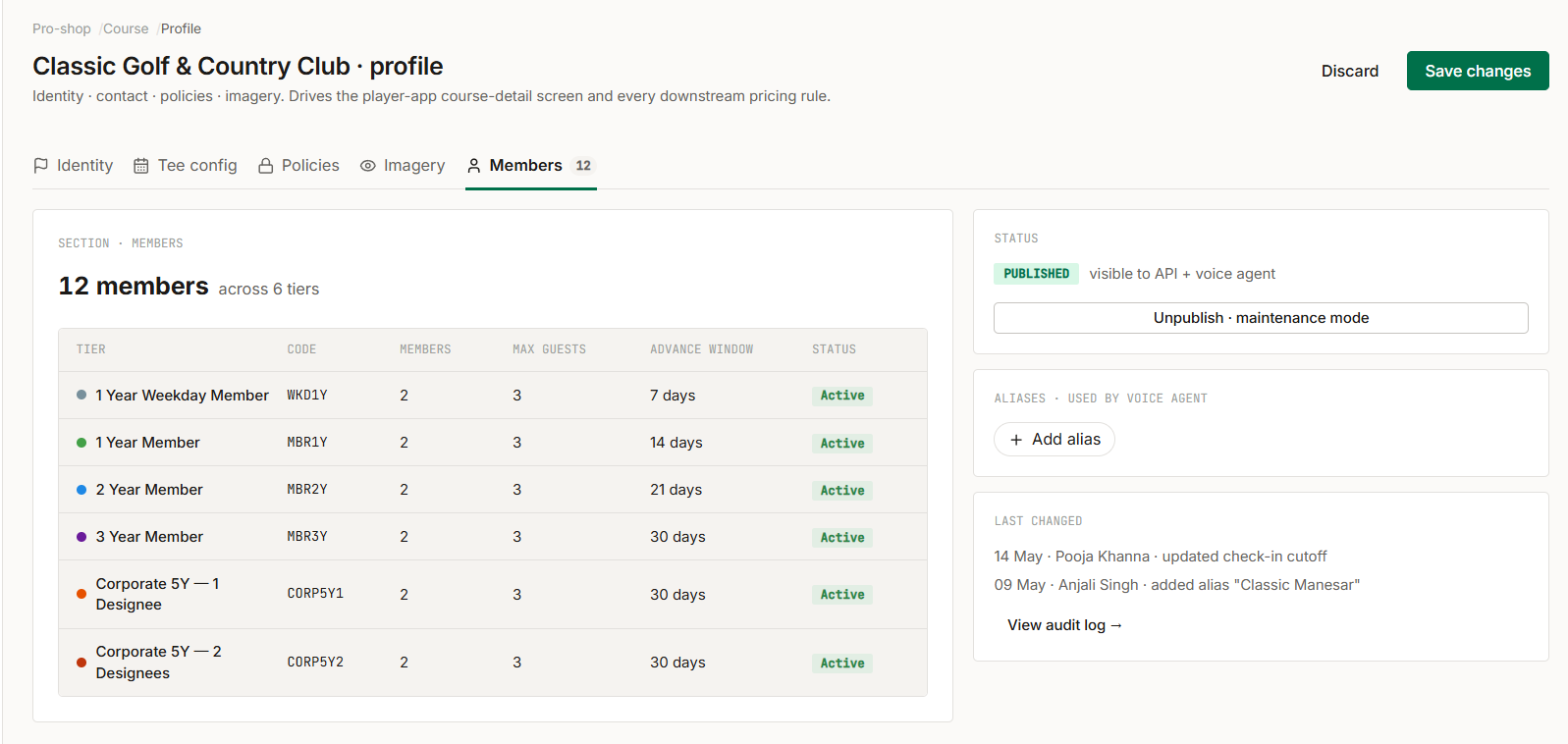Screen dimensions: 1568x744
Task: Click the red dot for Corporate 5Y — 2 Designees
Action: click(x=81, y=663)
